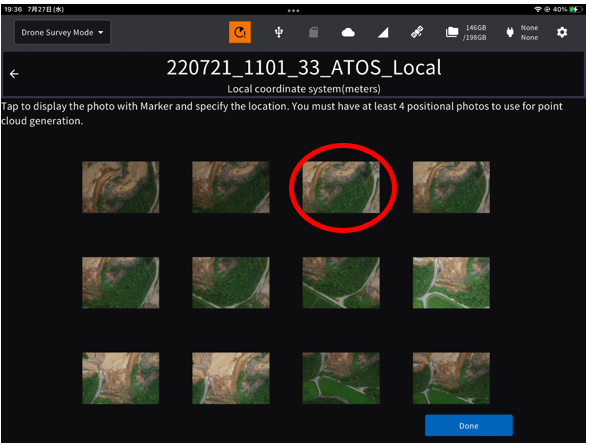
Task: Open fourth thumbnail in the bottom row
Action: click(x=451, y=378)
